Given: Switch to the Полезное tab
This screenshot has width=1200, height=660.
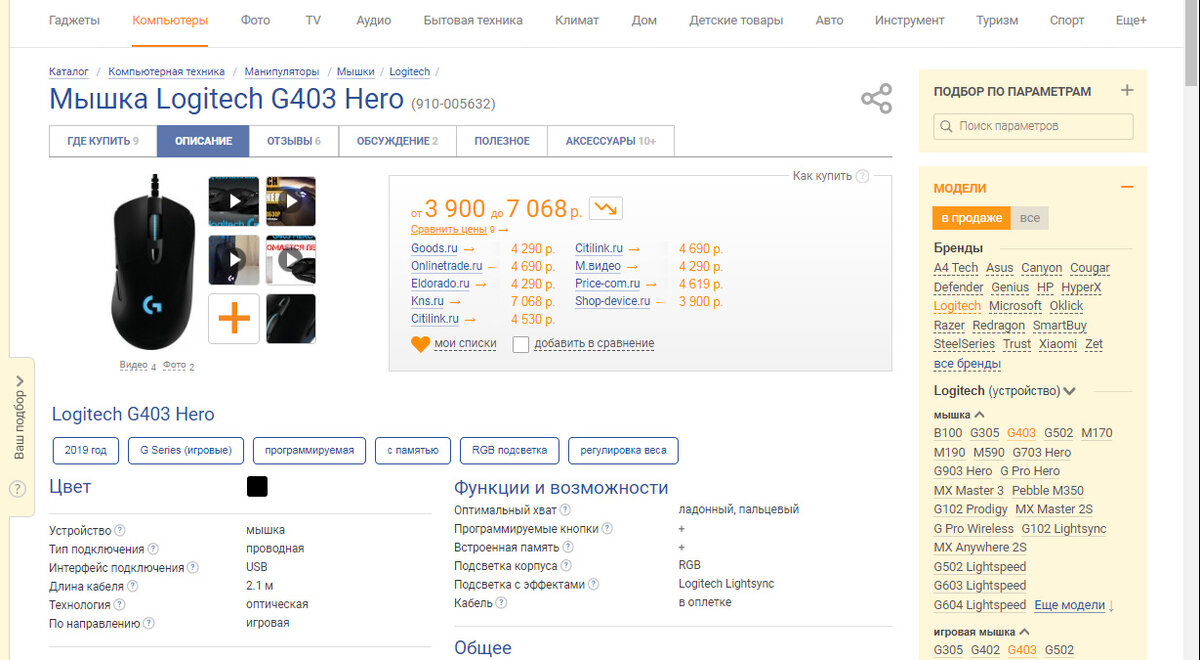Looking at the screenshot, I should [502, 141].
